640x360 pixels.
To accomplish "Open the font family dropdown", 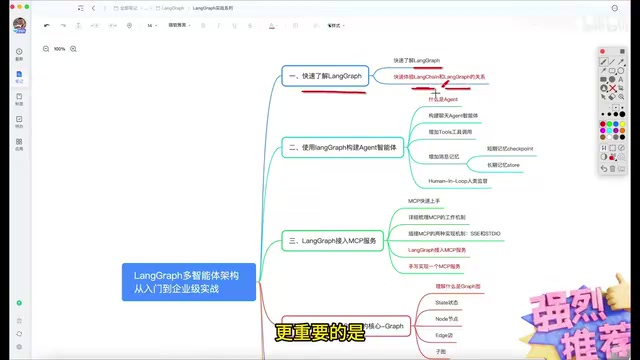I will coord(180,25).
